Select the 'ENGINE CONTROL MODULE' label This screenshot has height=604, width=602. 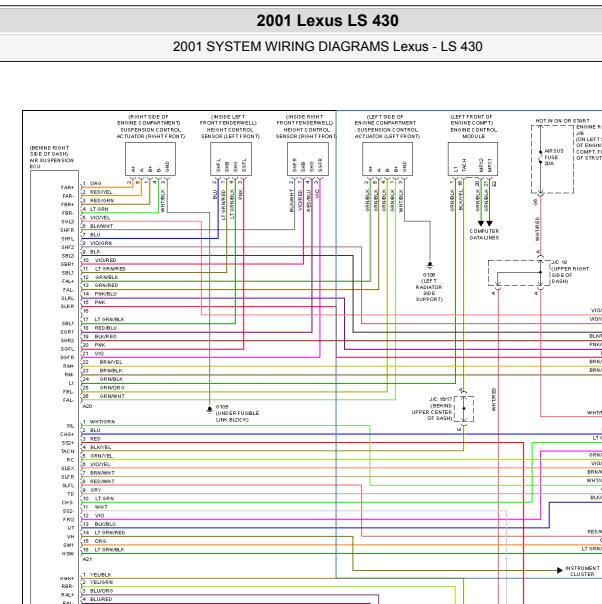[473, 133]
